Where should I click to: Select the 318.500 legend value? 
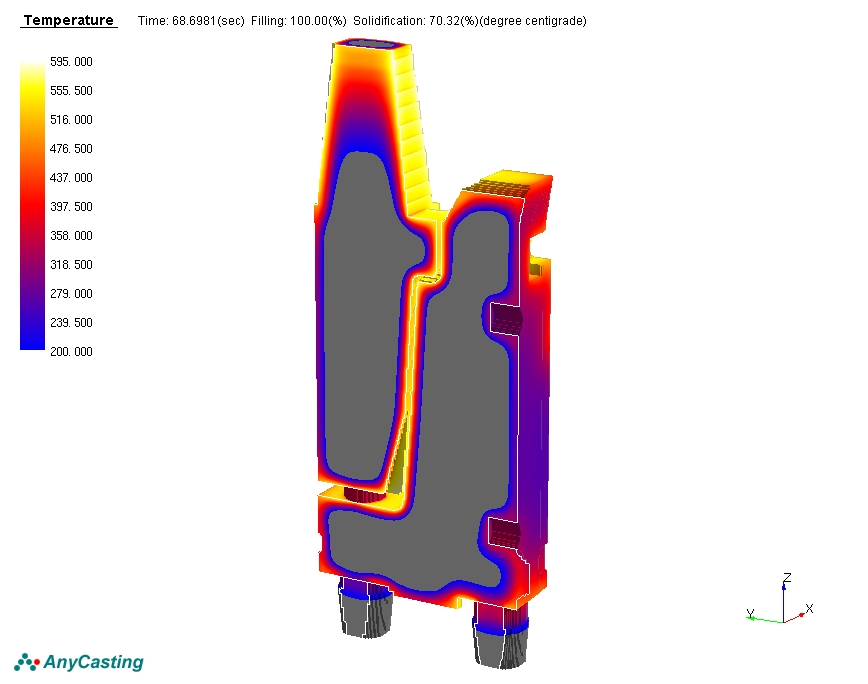(71, 265)
